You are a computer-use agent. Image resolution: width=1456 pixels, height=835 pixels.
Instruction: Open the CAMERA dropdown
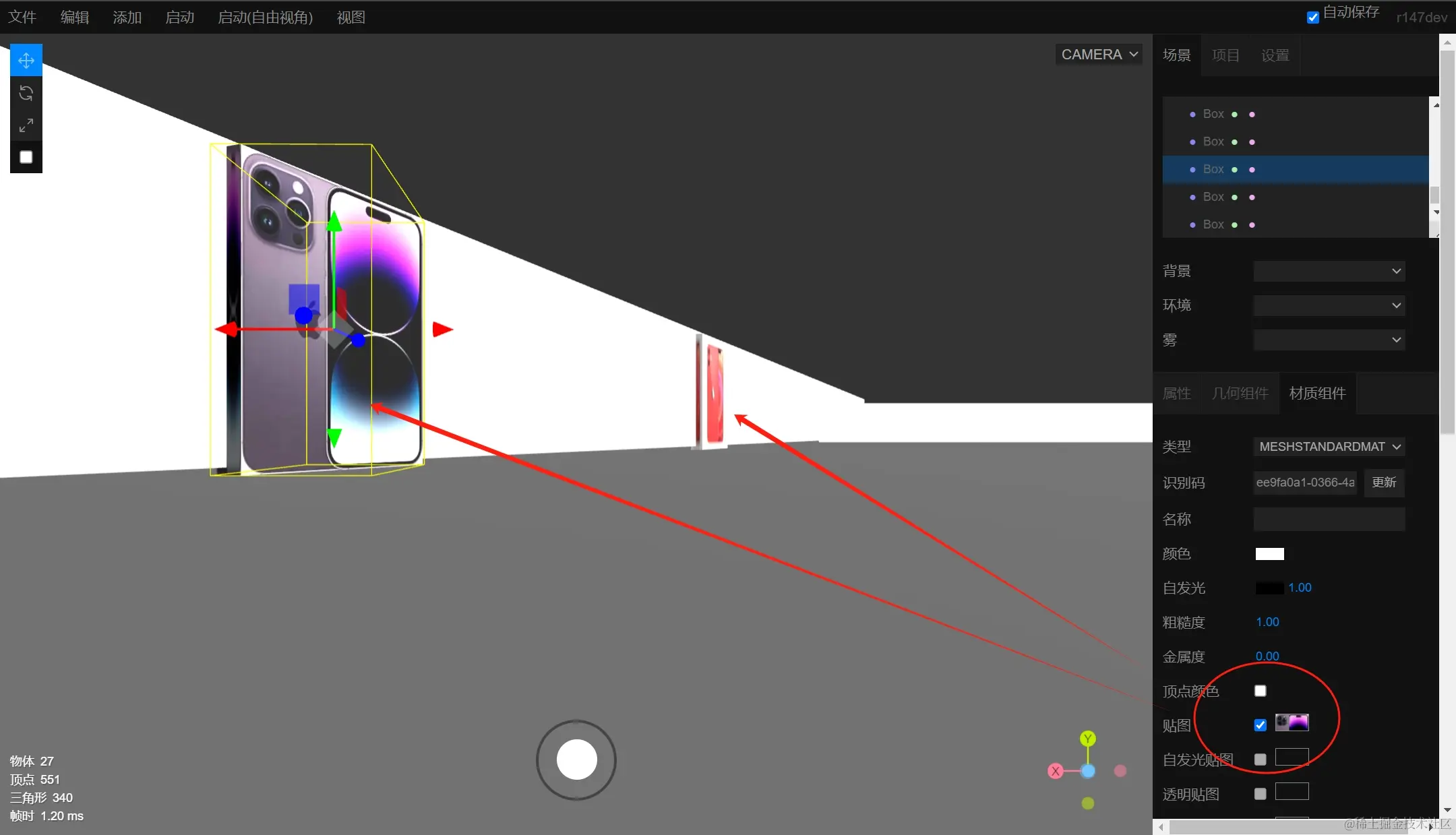pos(1099,55)
